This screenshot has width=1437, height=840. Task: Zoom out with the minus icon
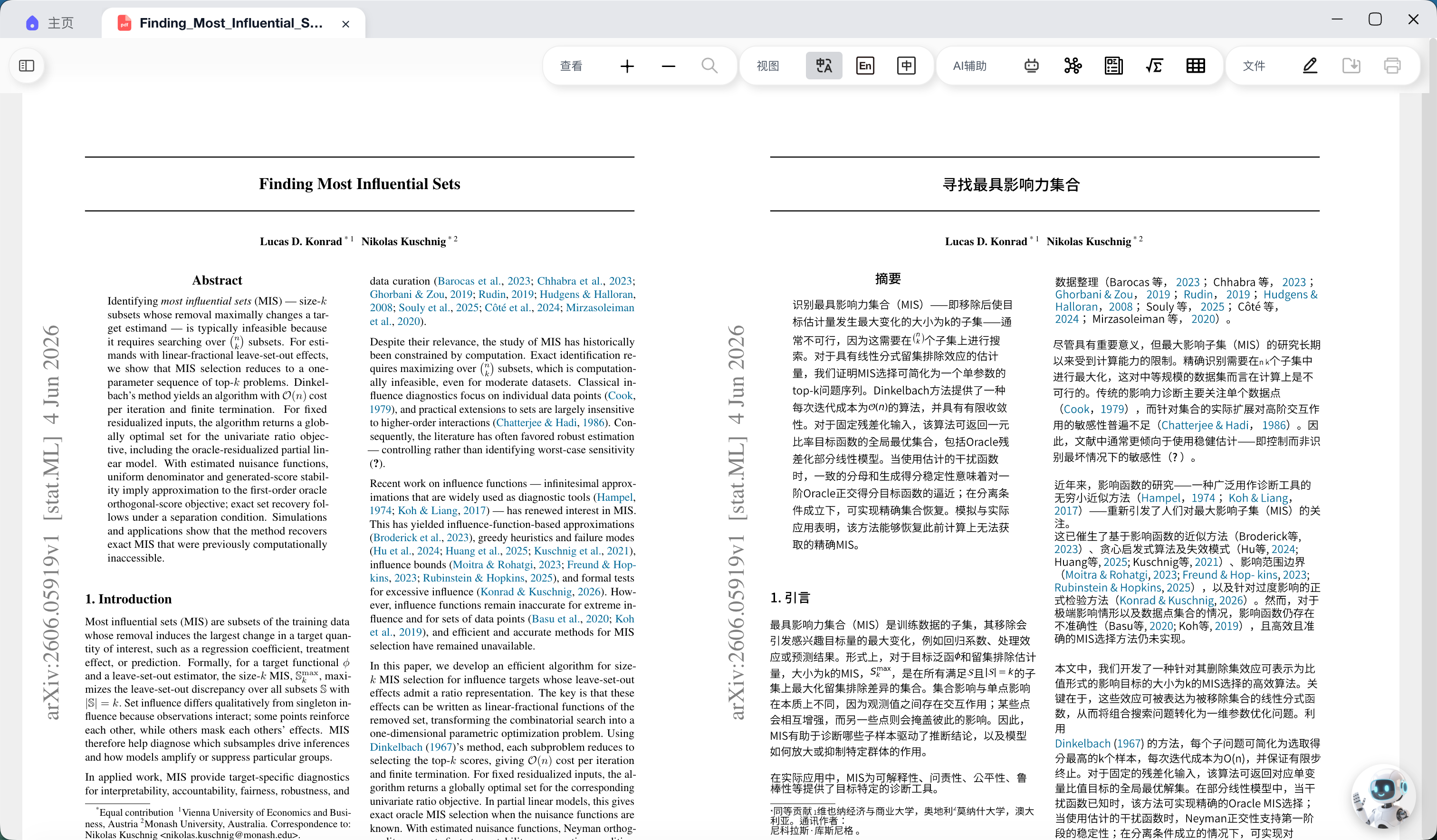tap(668, 66)
